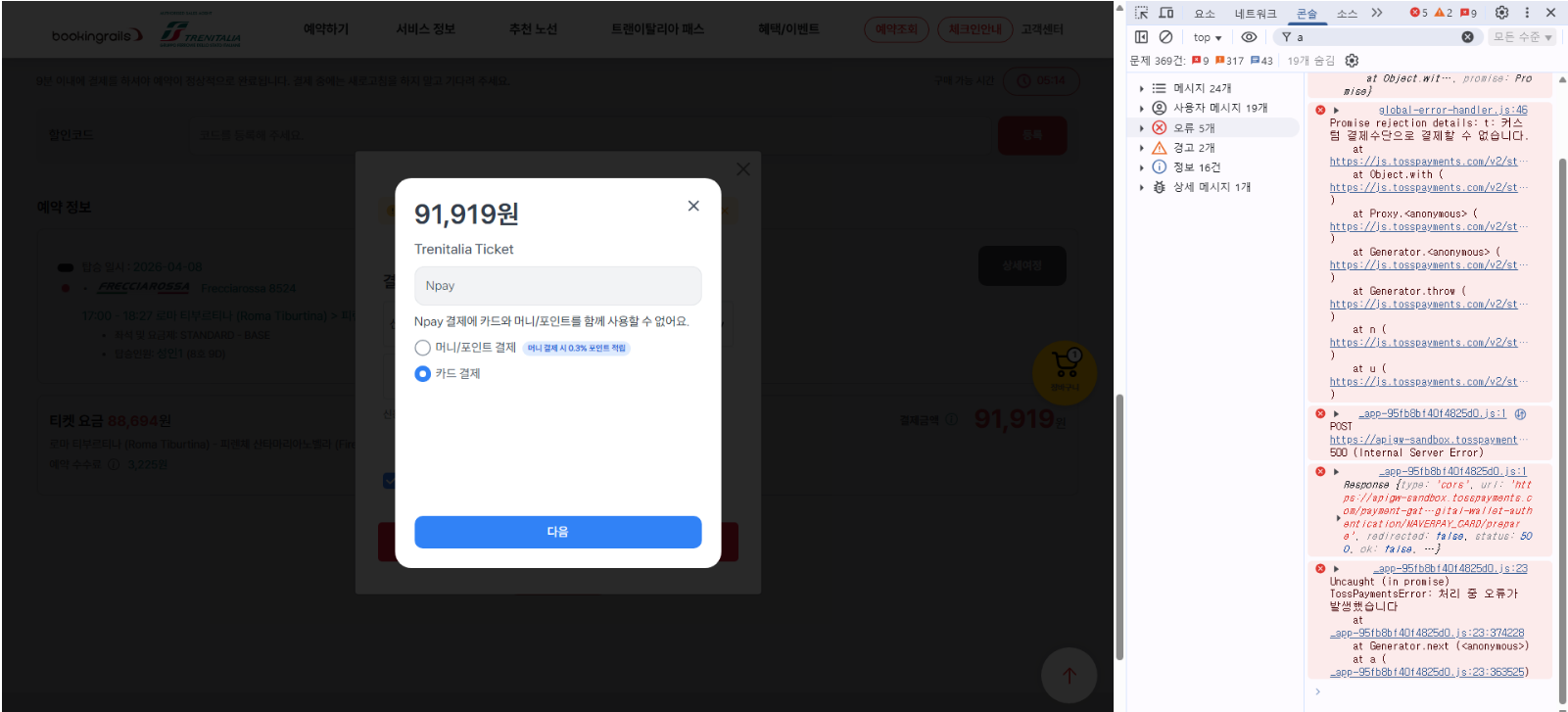
Task: Open console settings gear beside 19개 숨김
Action: click(1352, 61)
